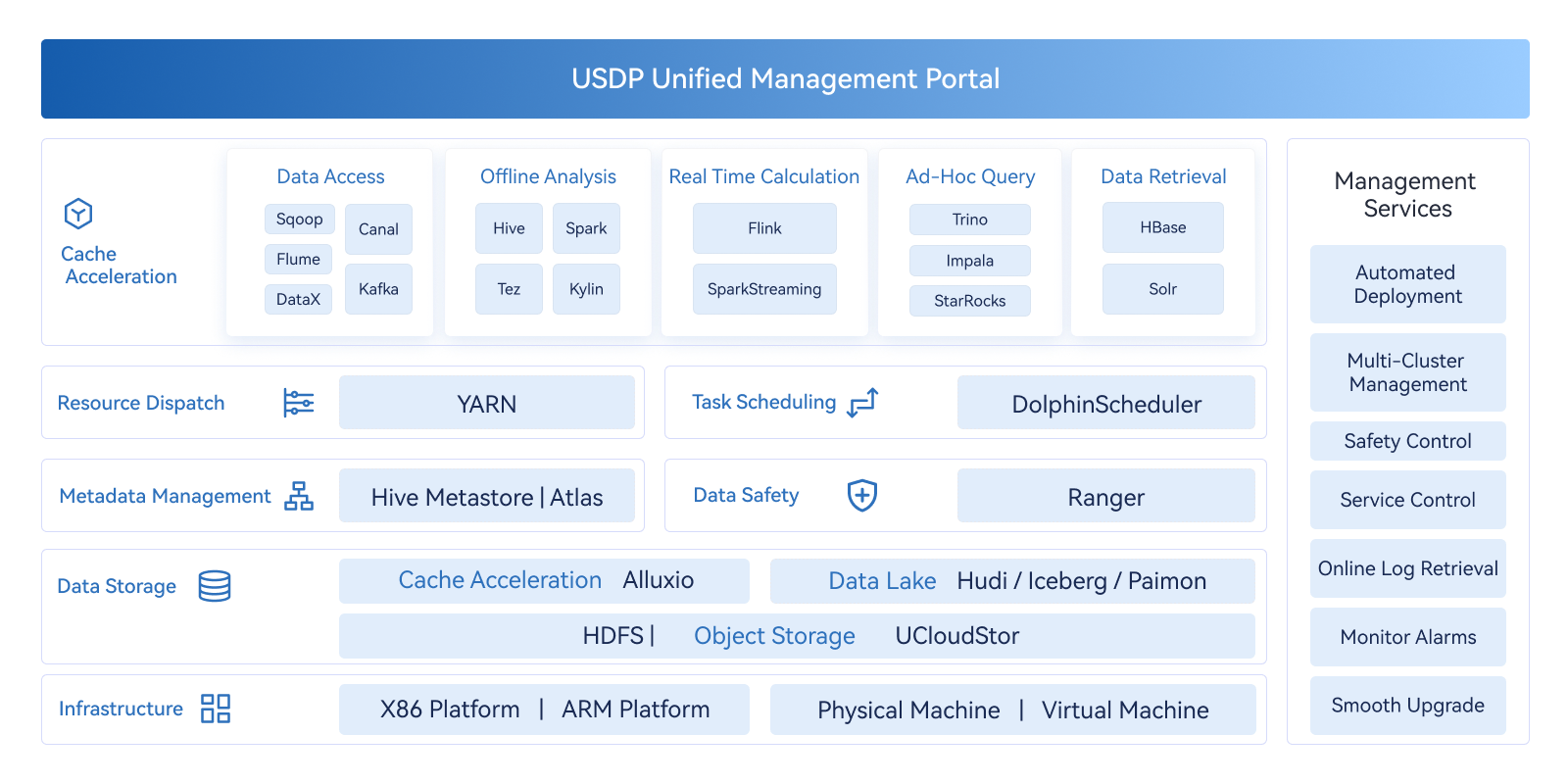Open the Online Log Retrieval service
Image resolution: width=1568 pixels, height=784 pixels.
(x=1408, y=568)
